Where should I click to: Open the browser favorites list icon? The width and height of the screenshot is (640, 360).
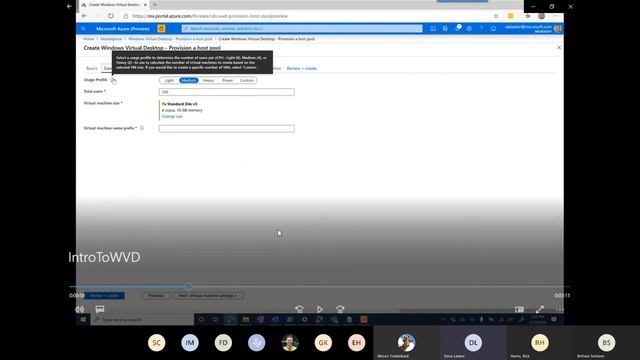pos(528,16)
